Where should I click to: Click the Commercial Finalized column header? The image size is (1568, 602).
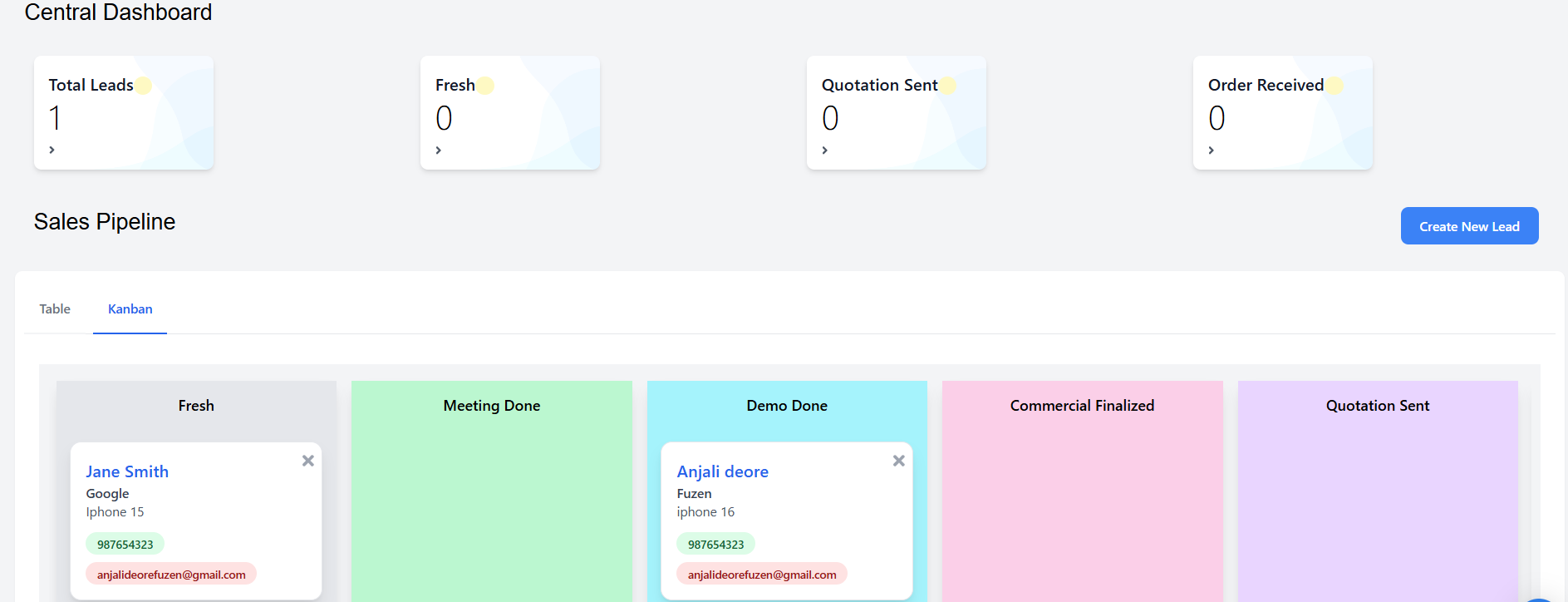point(1082,406)
